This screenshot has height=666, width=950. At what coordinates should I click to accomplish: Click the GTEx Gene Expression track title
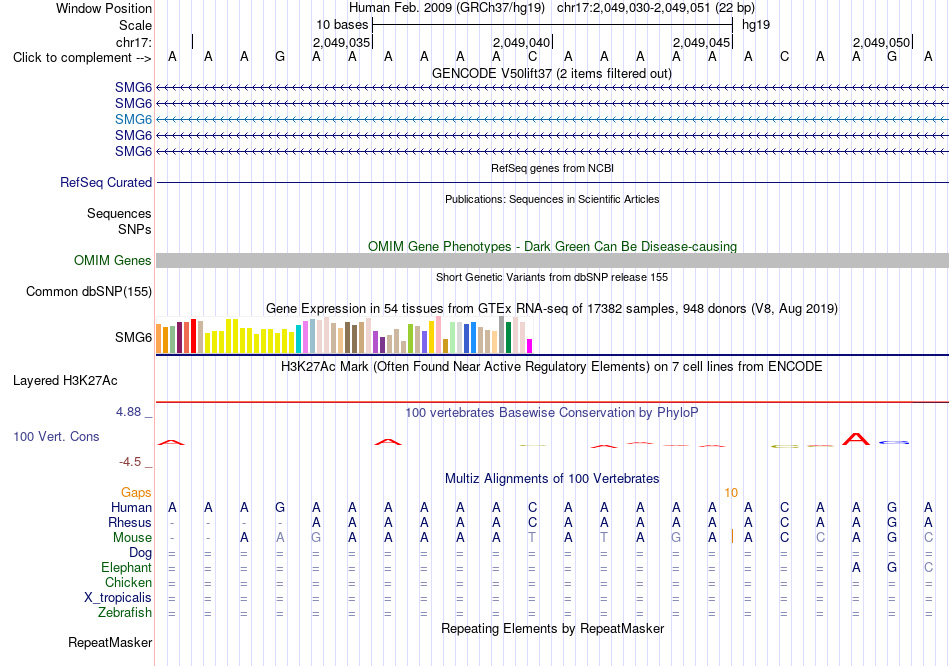point(552,308)
